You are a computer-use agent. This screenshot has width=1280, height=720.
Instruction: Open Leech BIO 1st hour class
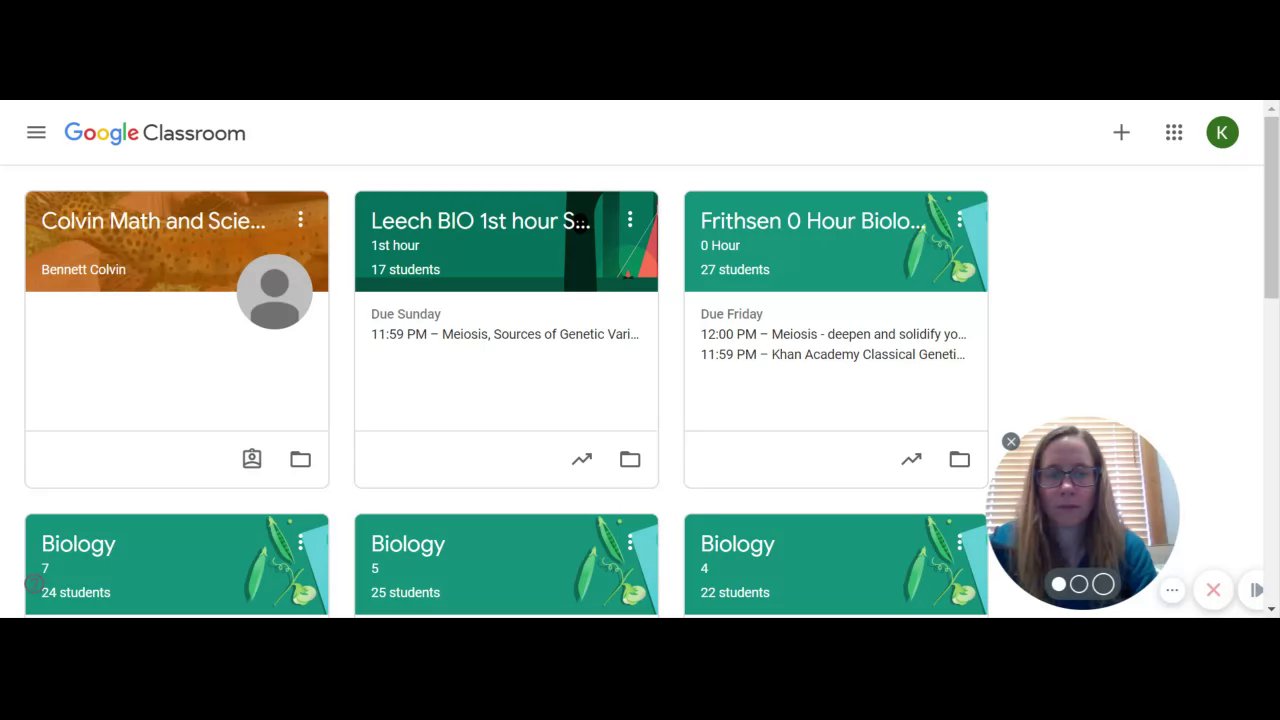481,221
